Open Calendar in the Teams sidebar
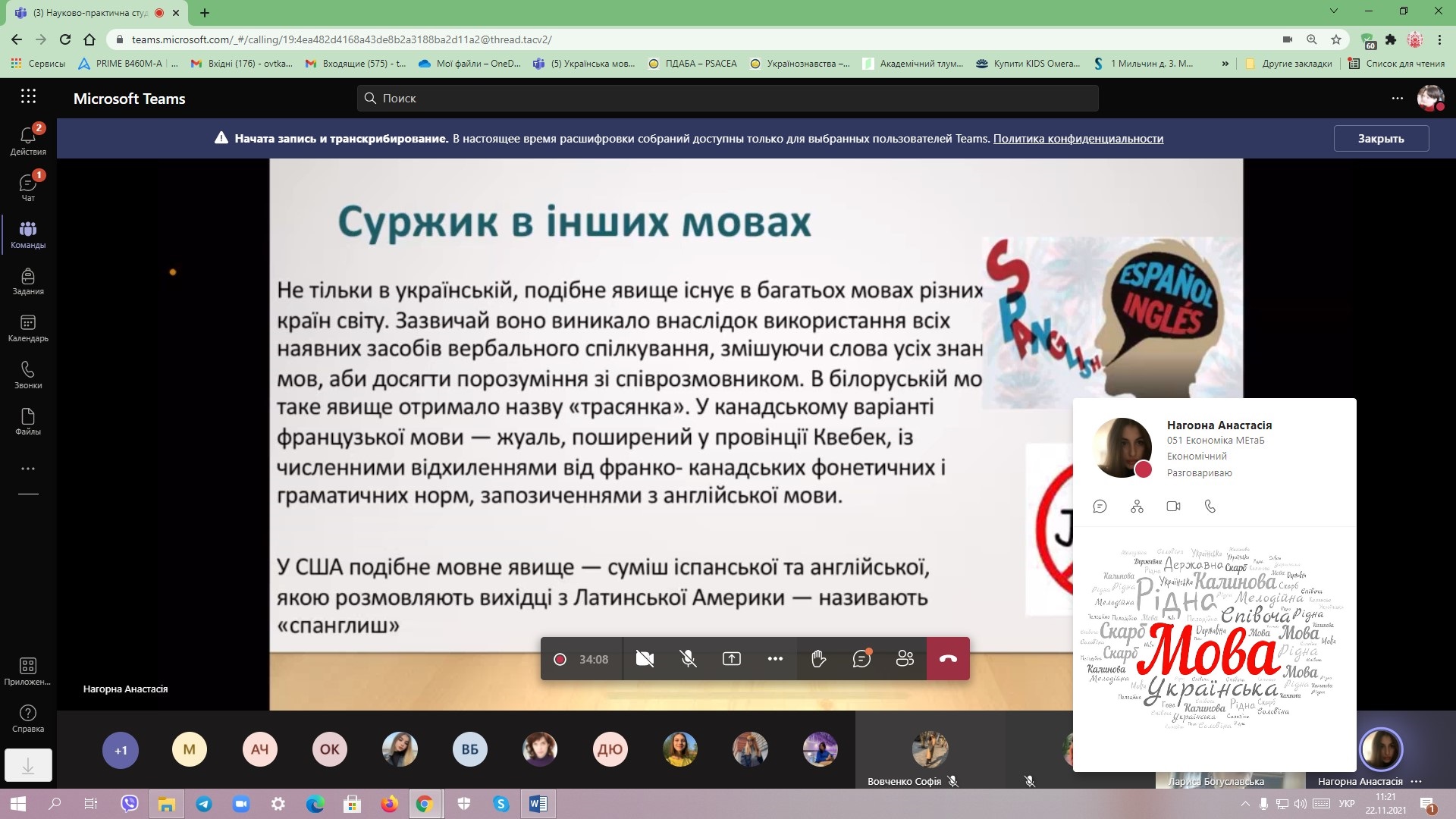Screen dimensions: 1456x819 pos(28,328)
